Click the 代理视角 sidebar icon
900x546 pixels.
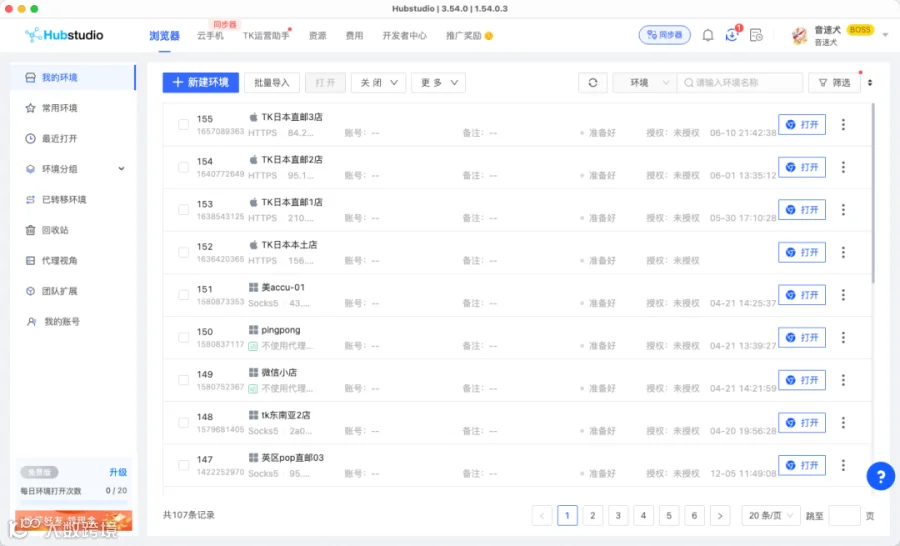pos(30,260)
